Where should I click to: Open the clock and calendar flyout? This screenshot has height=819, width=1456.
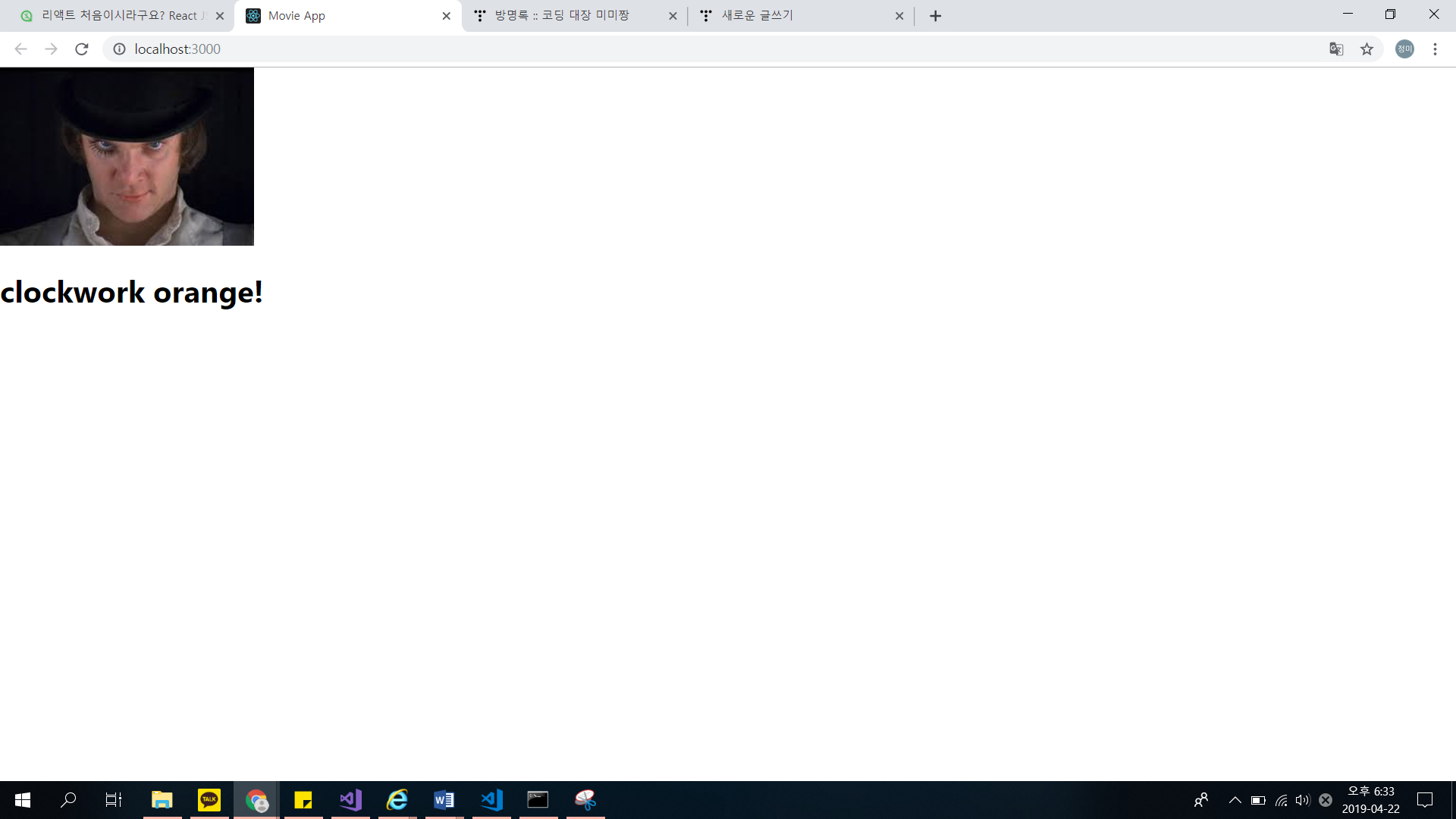point(1371,800)
